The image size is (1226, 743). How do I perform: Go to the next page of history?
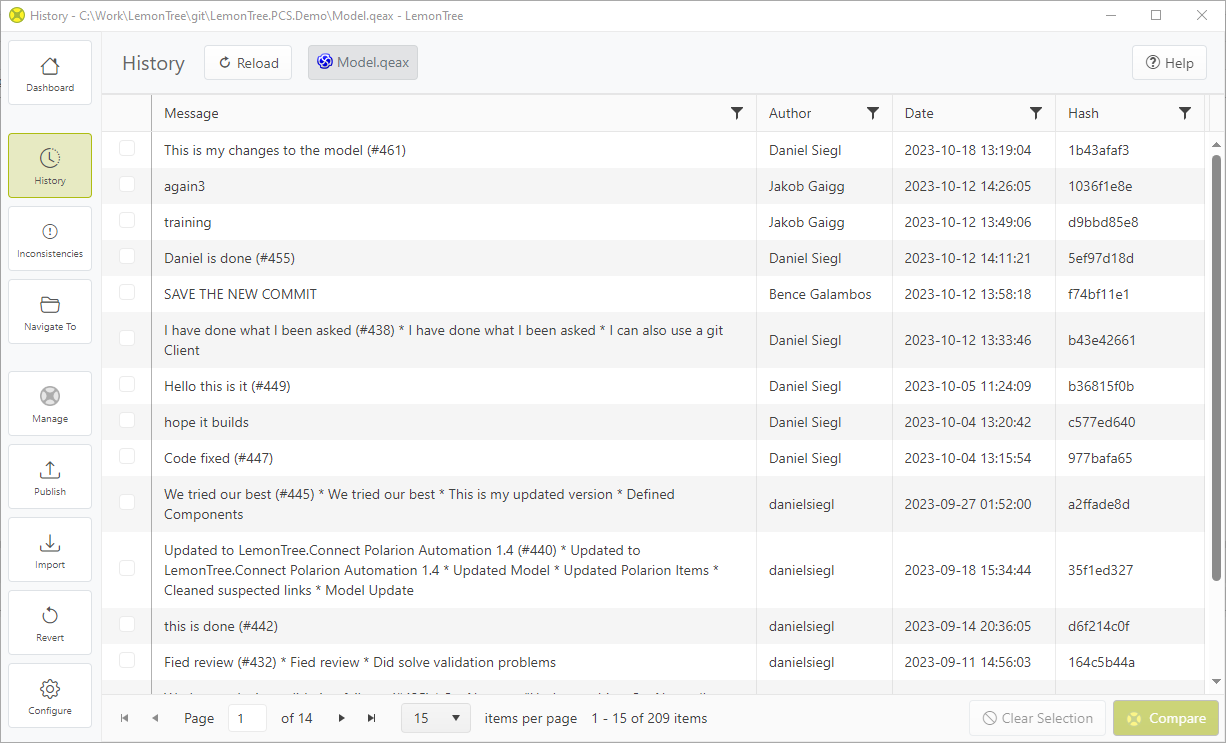coord(342,718)
